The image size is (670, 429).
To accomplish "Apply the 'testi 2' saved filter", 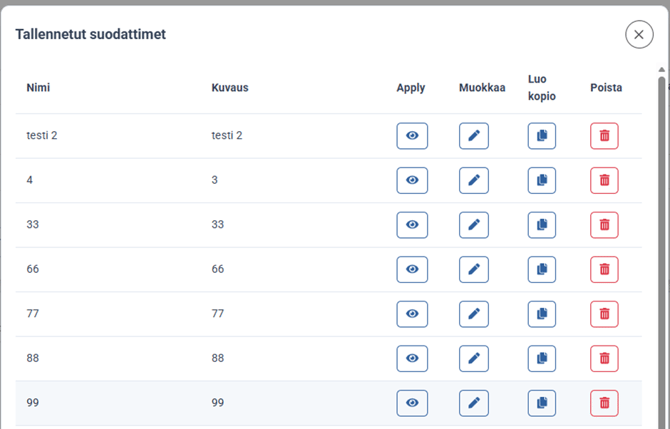I will [x=412, y=136].
